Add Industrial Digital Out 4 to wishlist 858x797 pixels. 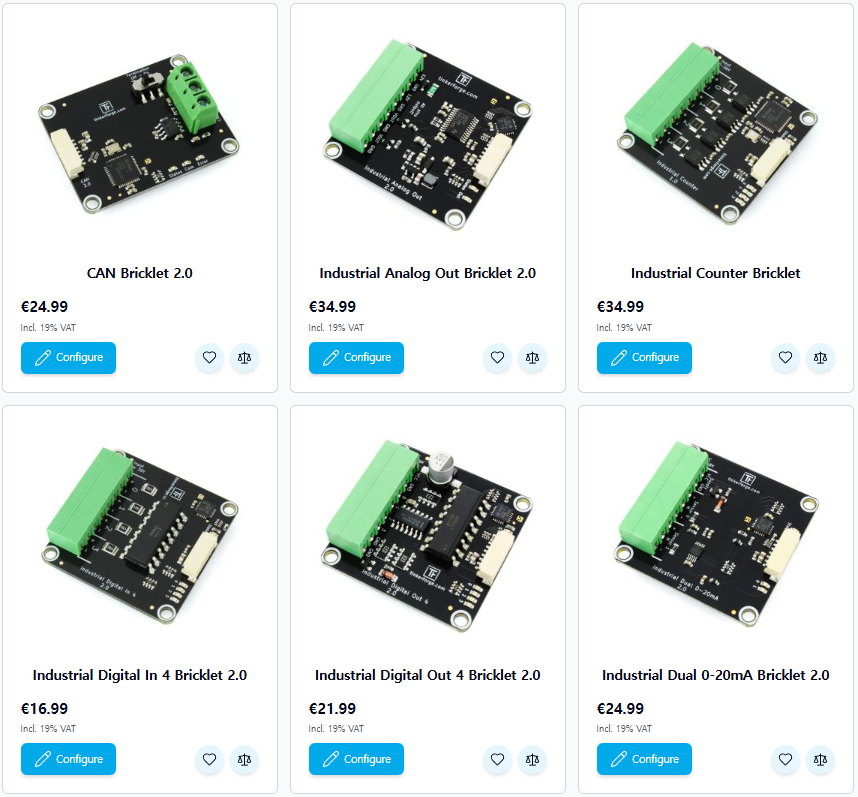pyautogui.click(x=497, y=759)
